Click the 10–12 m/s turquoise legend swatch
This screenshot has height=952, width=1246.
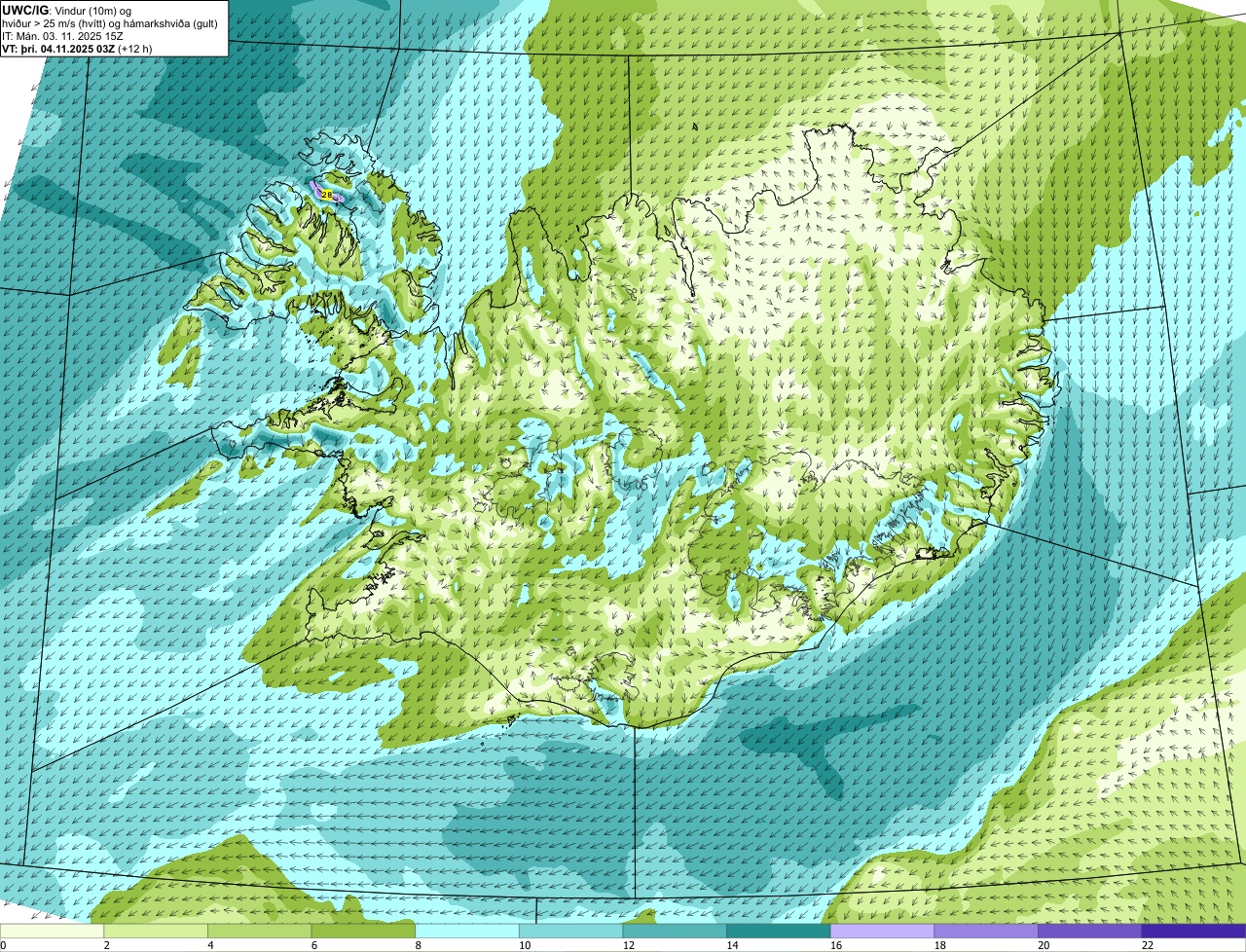[x=570, y=932]
